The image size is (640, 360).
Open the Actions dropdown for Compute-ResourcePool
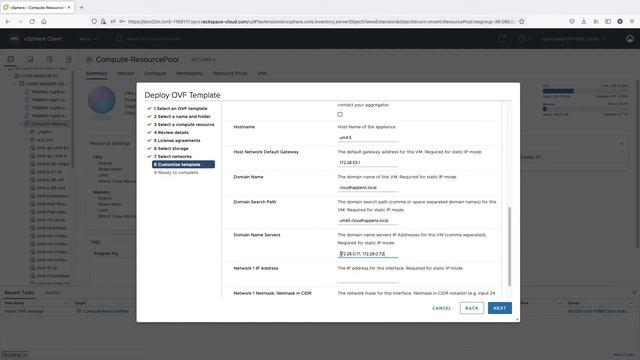pos(203,60)
